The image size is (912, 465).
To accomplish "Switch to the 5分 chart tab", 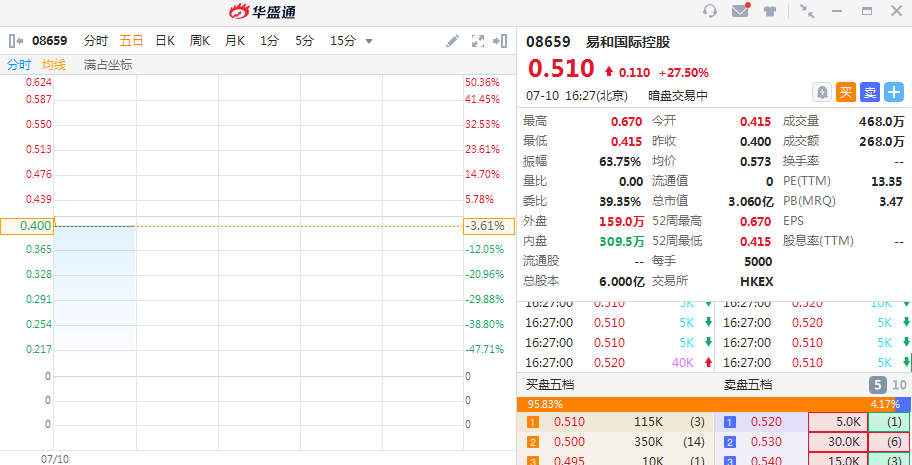I will click(304, 41).
